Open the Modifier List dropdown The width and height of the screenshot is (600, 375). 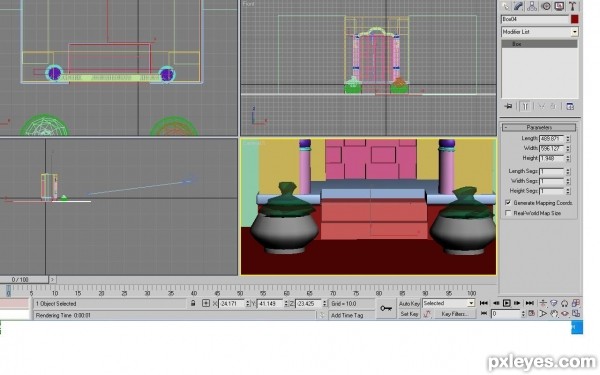540,32
